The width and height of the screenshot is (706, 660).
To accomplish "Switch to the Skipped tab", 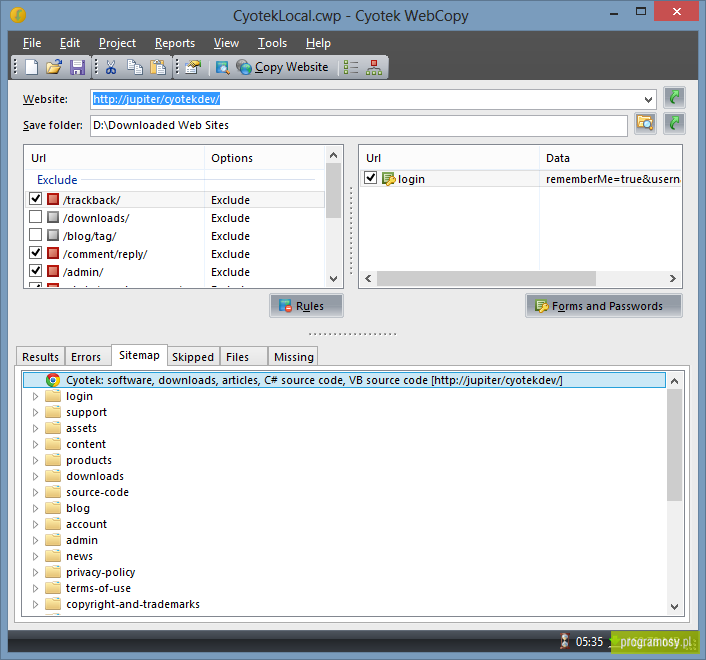I will pos(193,357).
